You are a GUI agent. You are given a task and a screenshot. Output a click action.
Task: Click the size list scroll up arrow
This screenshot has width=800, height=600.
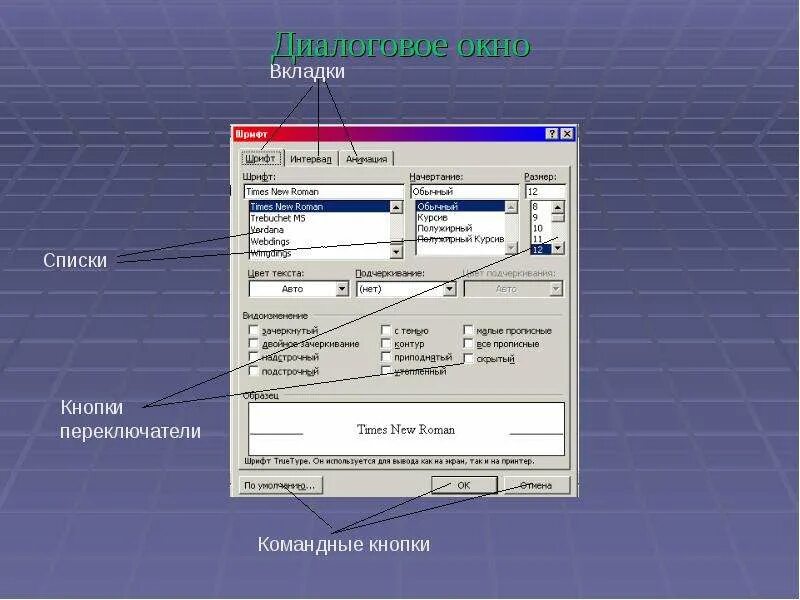pos(558,207)
